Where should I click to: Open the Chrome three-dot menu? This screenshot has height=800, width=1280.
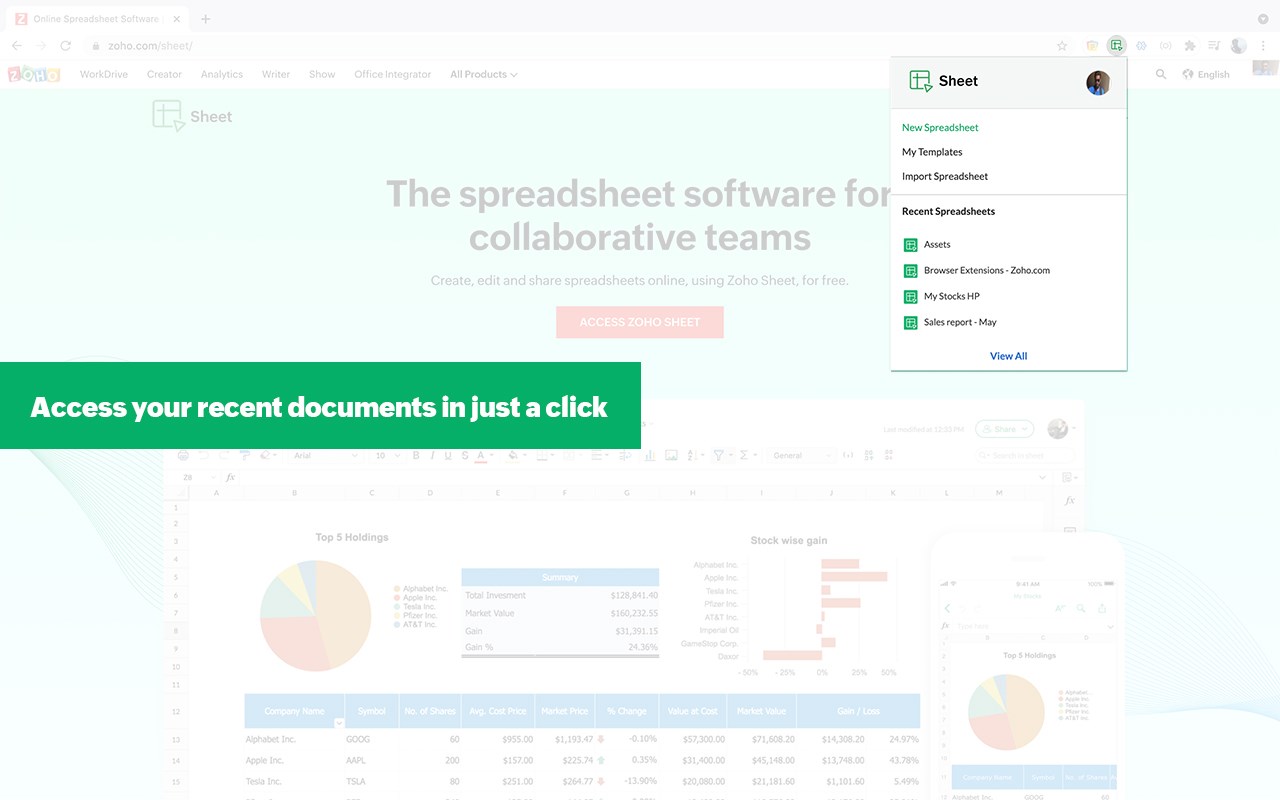point(1263,45)
